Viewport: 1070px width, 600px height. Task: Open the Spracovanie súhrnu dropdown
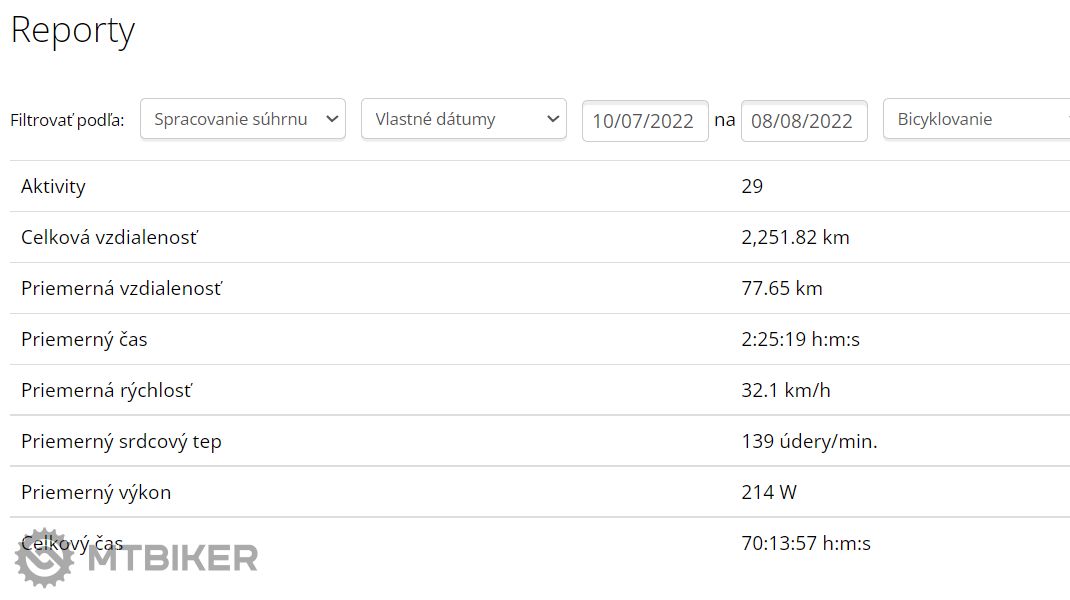(x=243, y=119)
